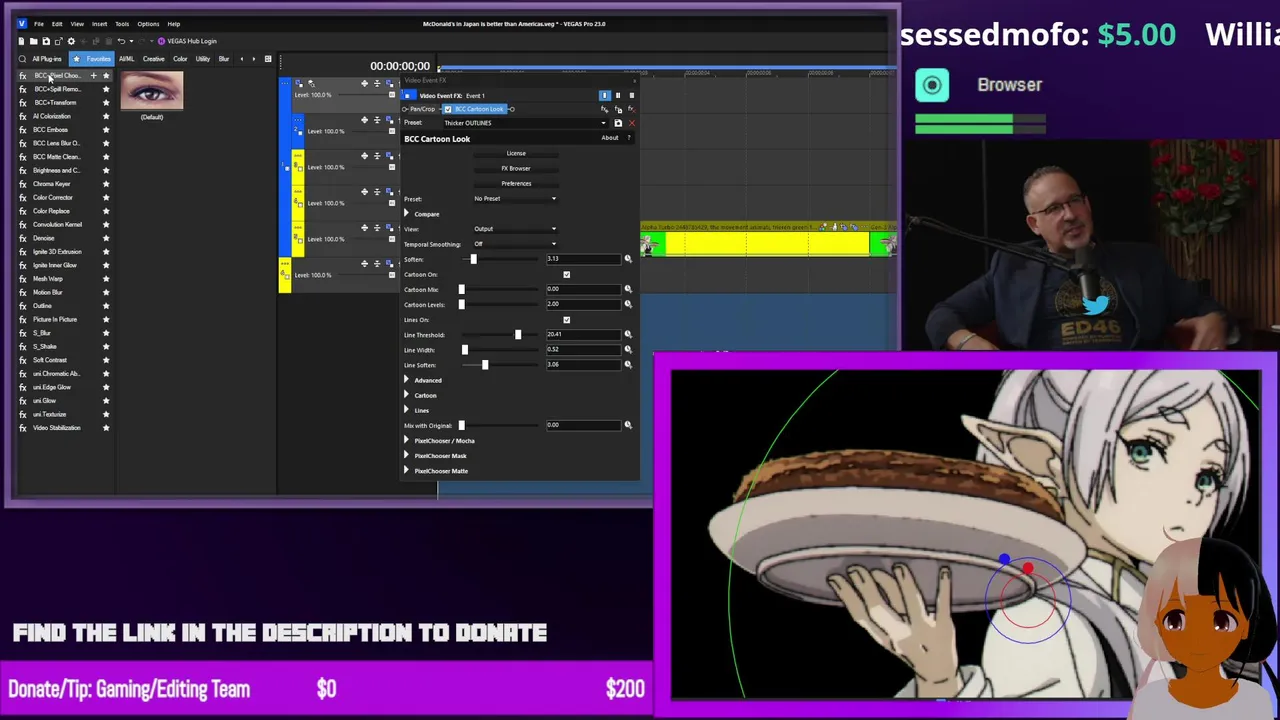Open the VEGAS settings gear icon
1280x720 pixels.
pos(71,41)
